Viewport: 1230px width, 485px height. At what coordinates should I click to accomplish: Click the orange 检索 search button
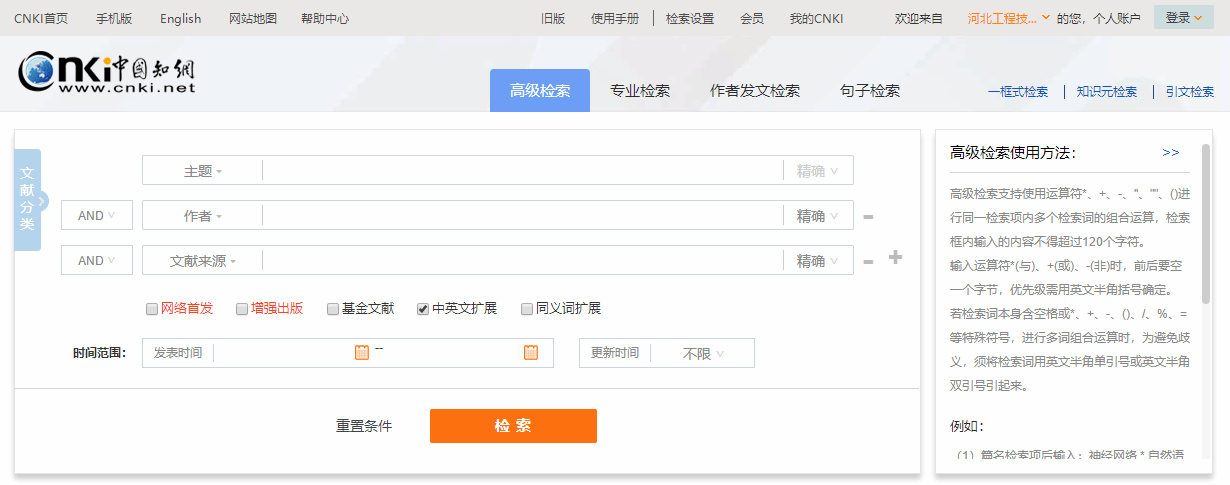[513, 426]
